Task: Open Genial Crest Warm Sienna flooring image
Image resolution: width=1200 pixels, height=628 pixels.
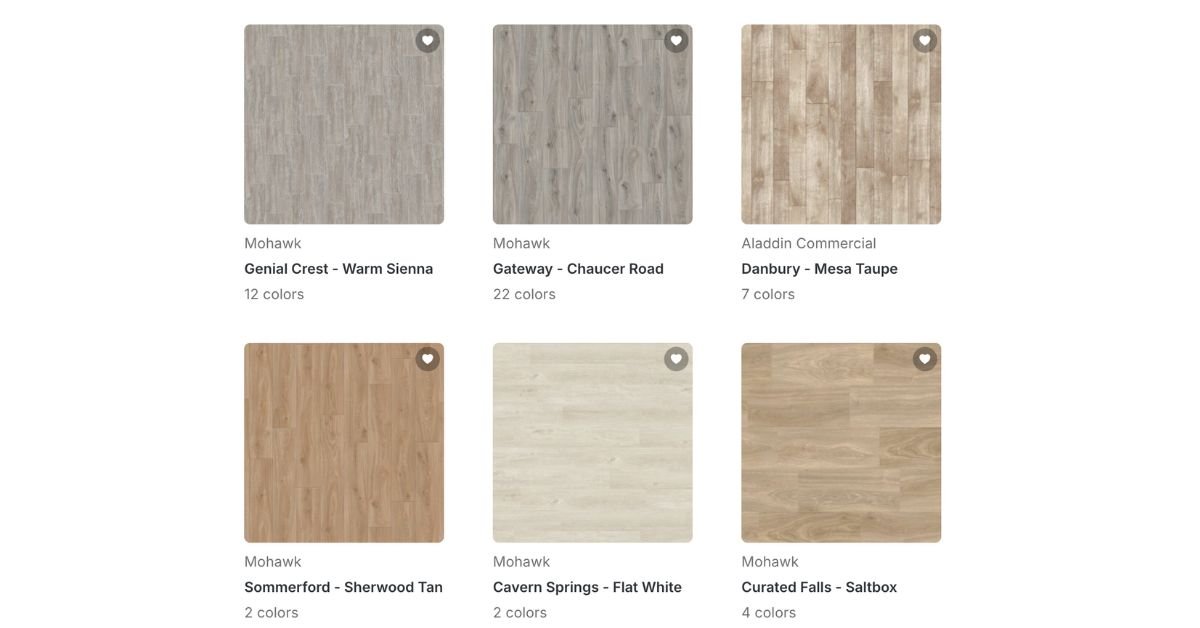Action: (344, 124)
